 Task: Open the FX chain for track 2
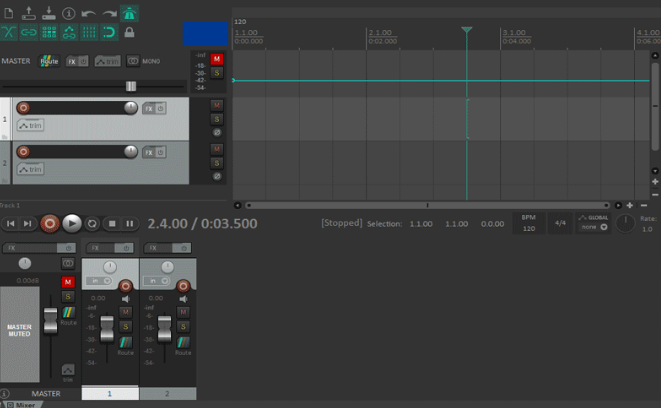click(149, 153)
